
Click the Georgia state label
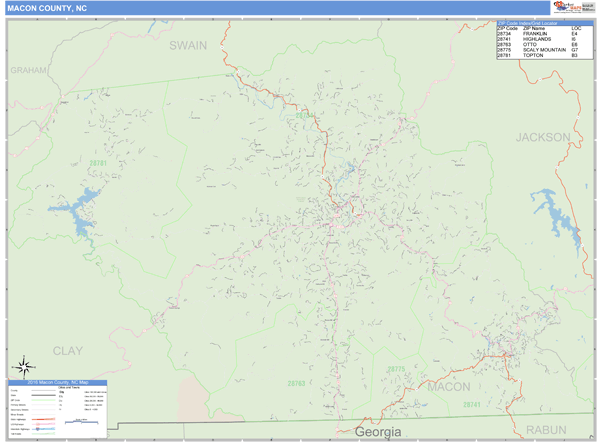tap(378, 432)
